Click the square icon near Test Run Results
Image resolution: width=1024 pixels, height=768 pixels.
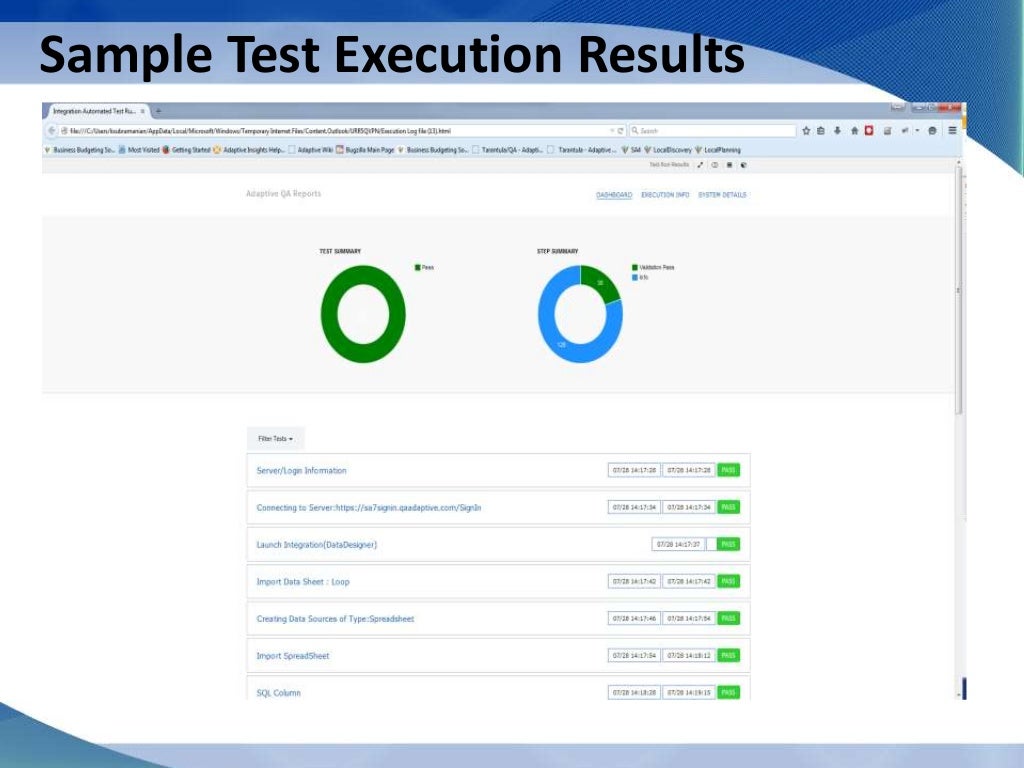point(729,165)
